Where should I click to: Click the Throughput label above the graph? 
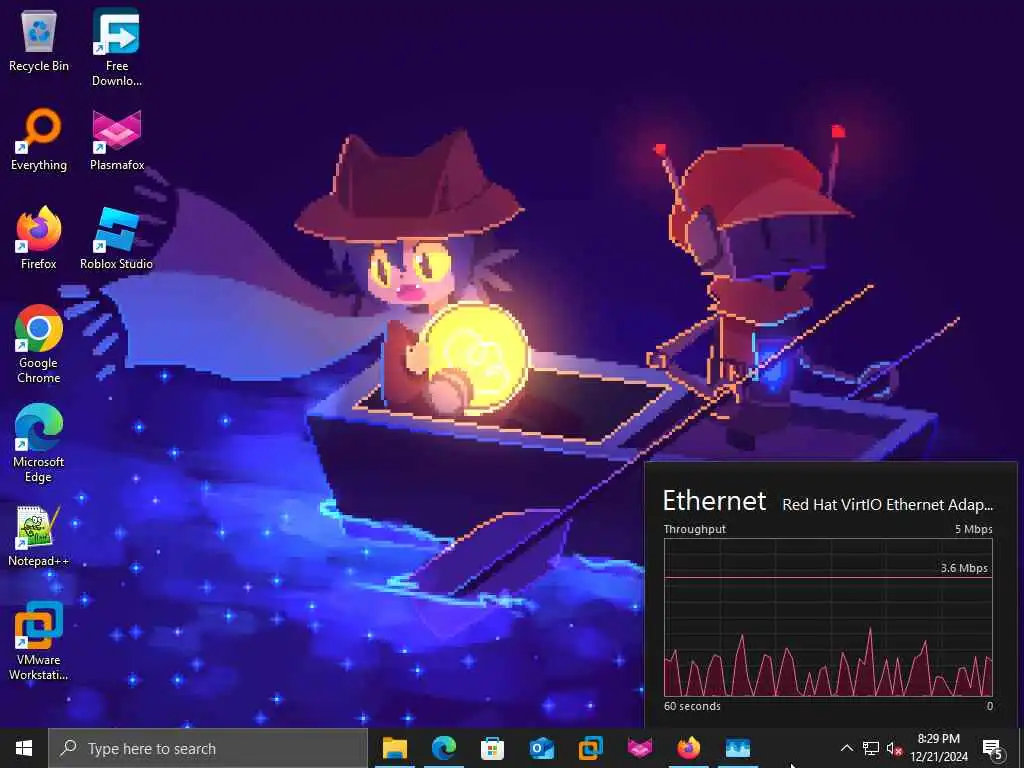tap(694, 529)
